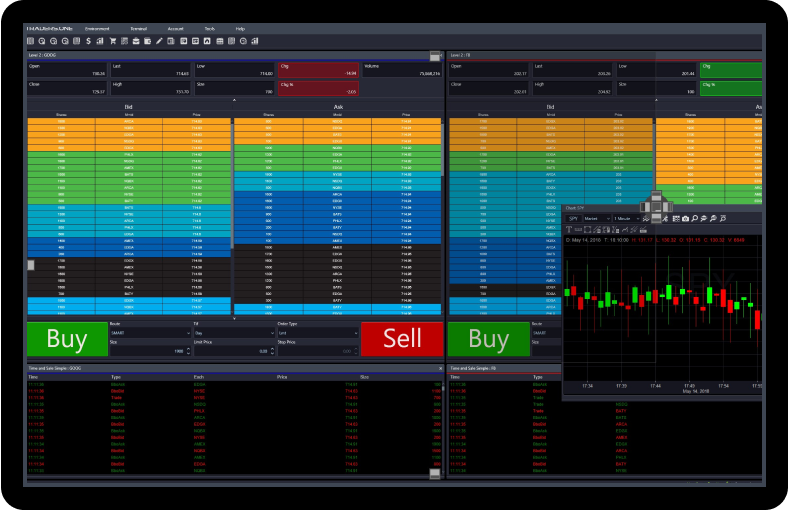788x510 pixels.
Task: Click the pencil edit toolbar icon
Action: (159, 41)
